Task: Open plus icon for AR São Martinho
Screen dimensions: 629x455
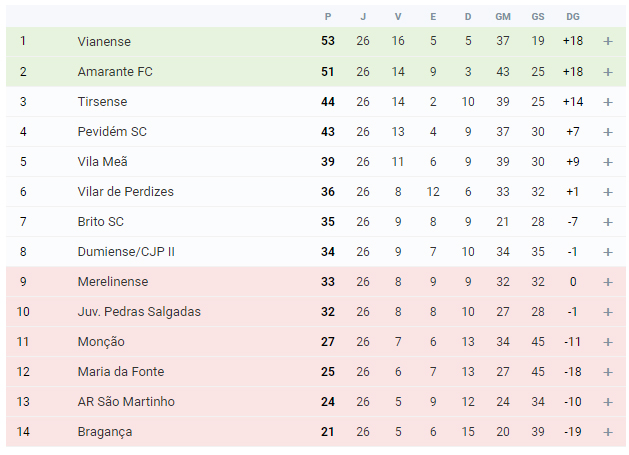Action: tap(608, 402)
